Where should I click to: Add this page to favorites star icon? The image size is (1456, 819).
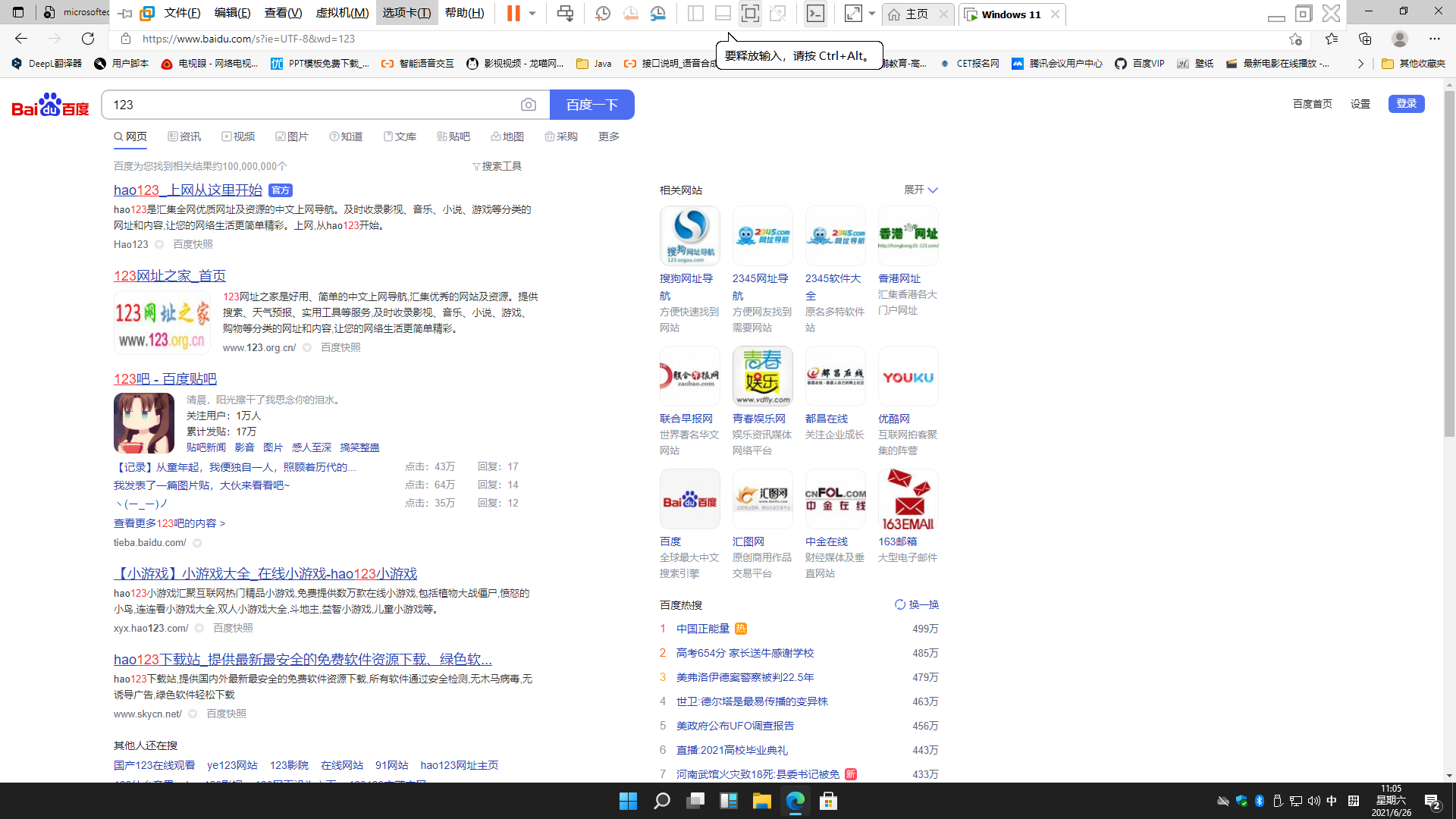coord(1295,39)
